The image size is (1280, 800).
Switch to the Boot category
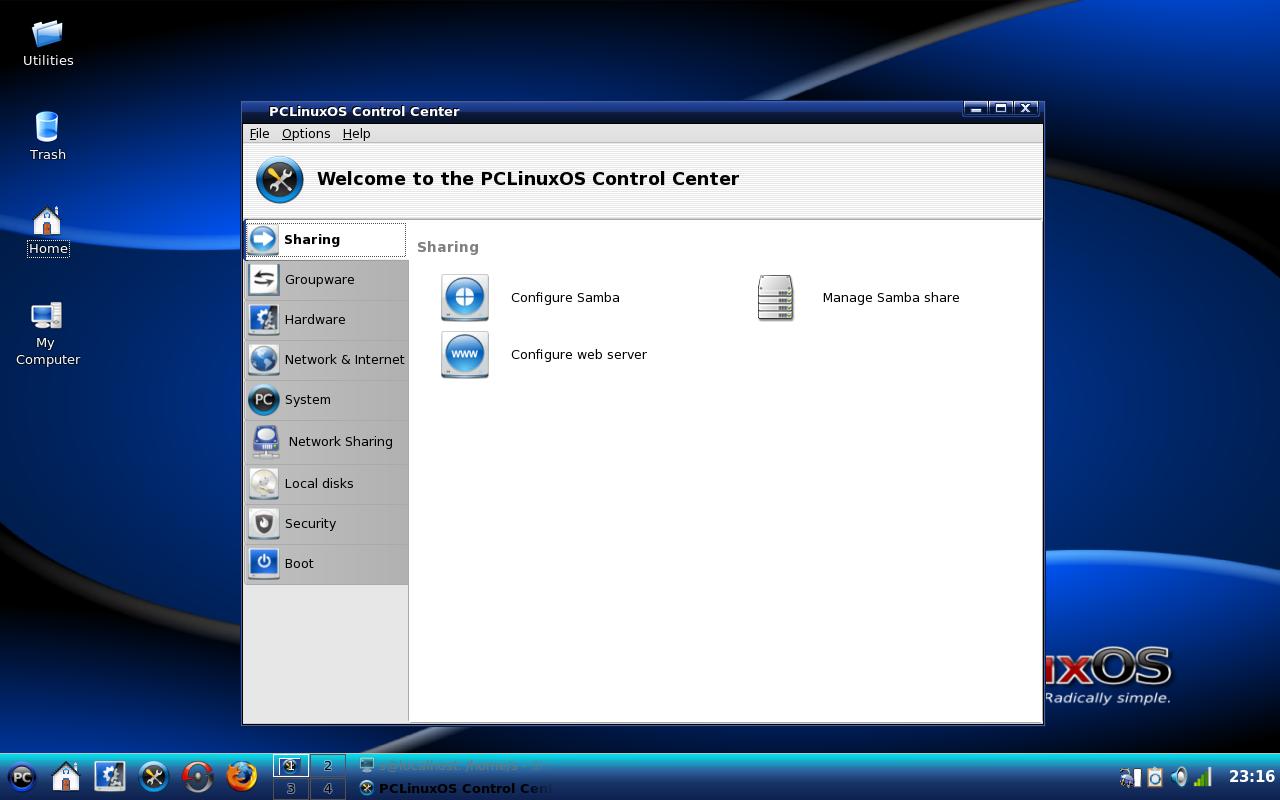tap(326, 563)
